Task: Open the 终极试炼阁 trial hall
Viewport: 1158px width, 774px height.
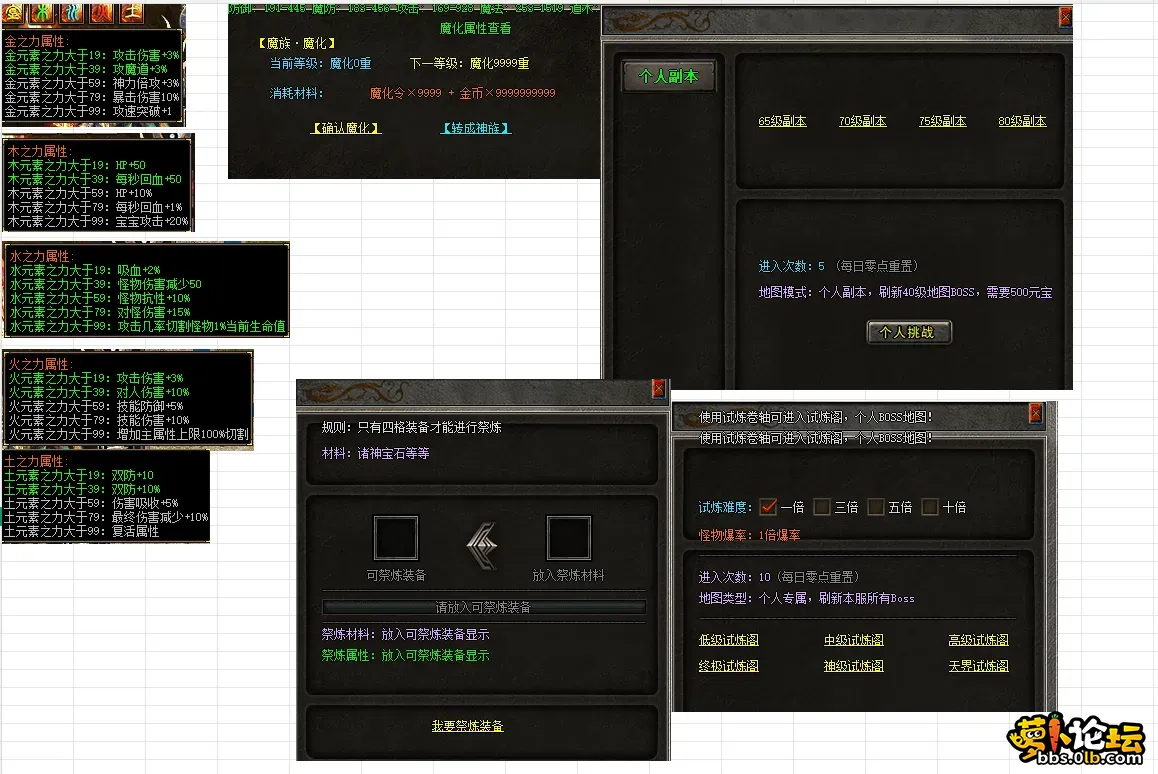Action: coord(729,666)
